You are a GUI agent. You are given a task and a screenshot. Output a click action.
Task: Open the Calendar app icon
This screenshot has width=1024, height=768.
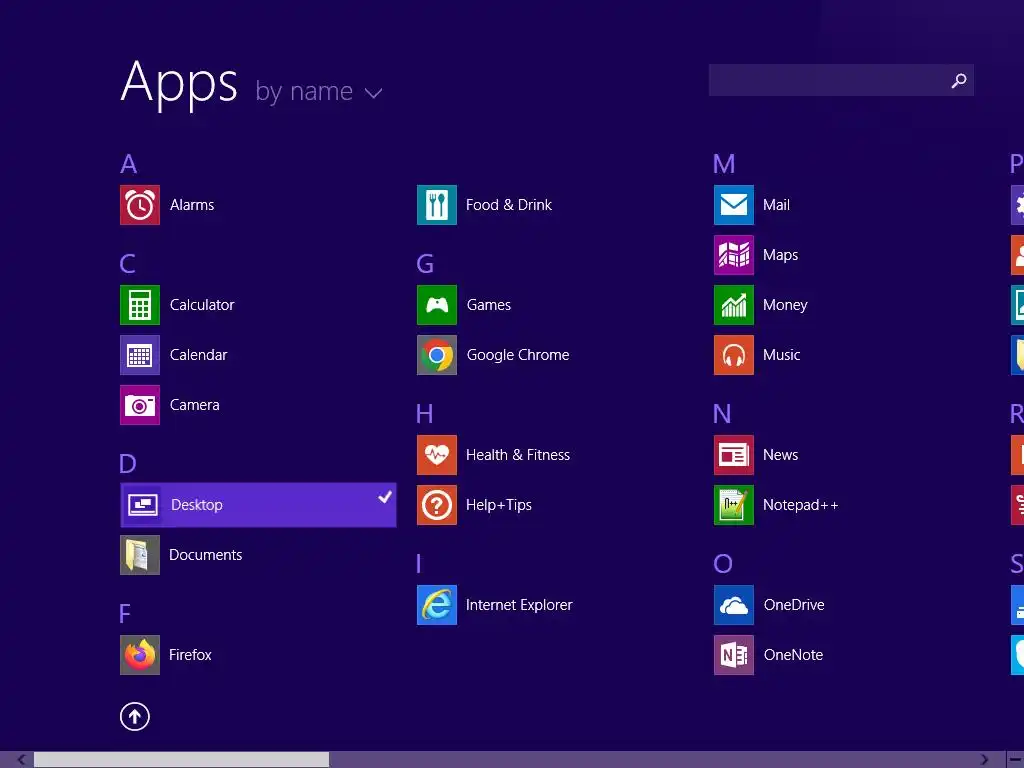point(140,355)
